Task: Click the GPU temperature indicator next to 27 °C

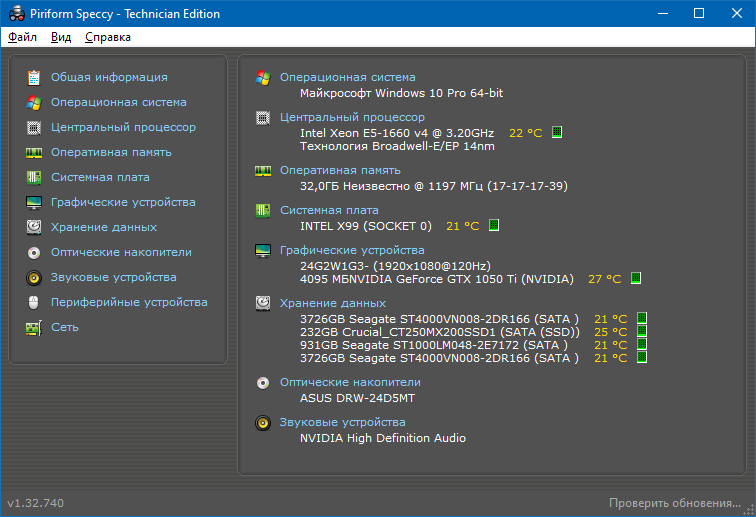Action: [636, 278]
